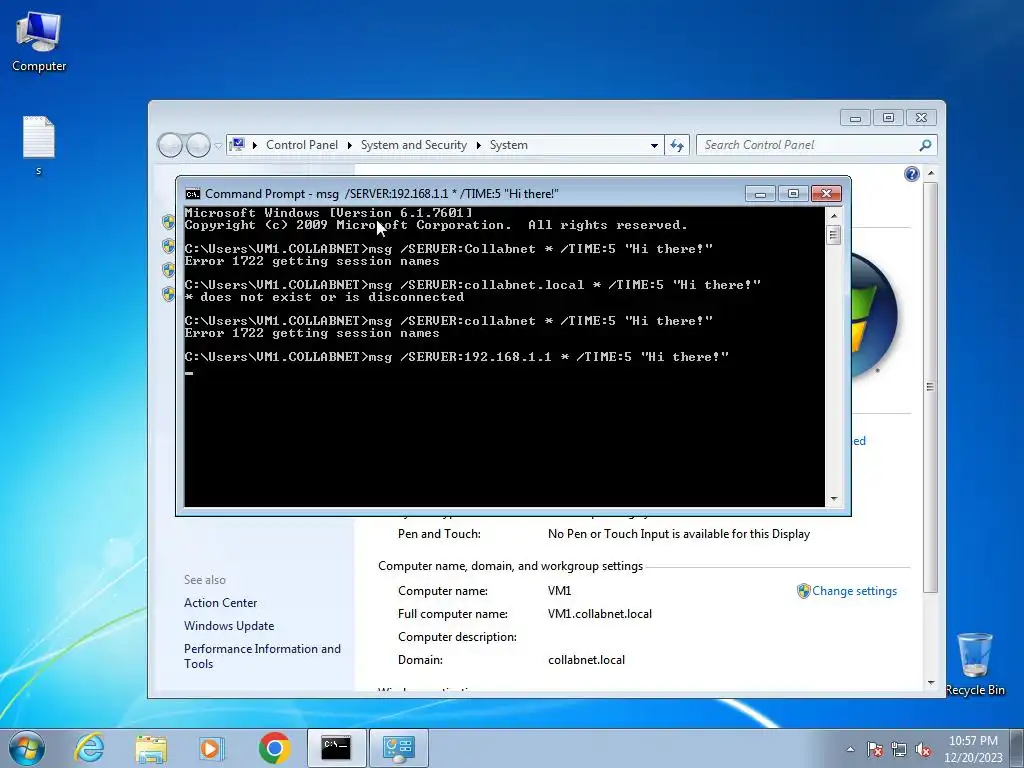This screenshot has width=1024, height=768.
Task: Click the Command Prompt scrollbar thumb
Action: pos(833,234)
